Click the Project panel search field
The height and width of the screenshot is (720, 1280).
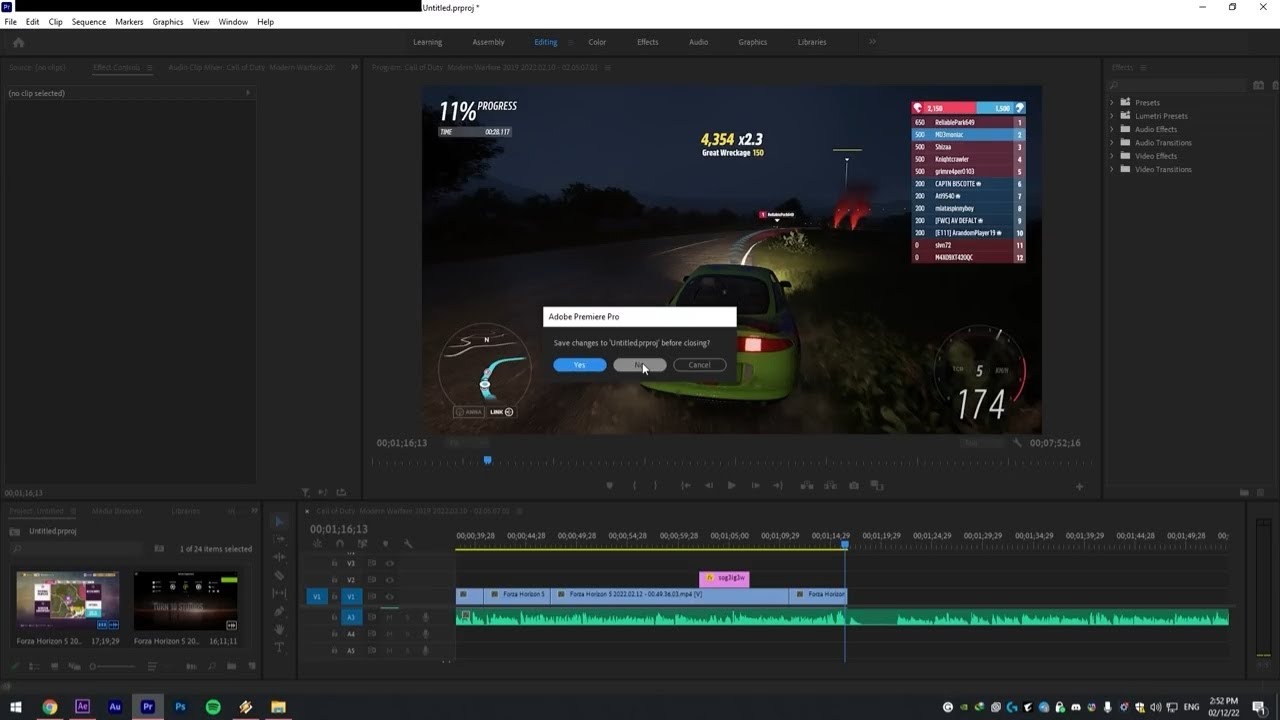coord(78,549)
